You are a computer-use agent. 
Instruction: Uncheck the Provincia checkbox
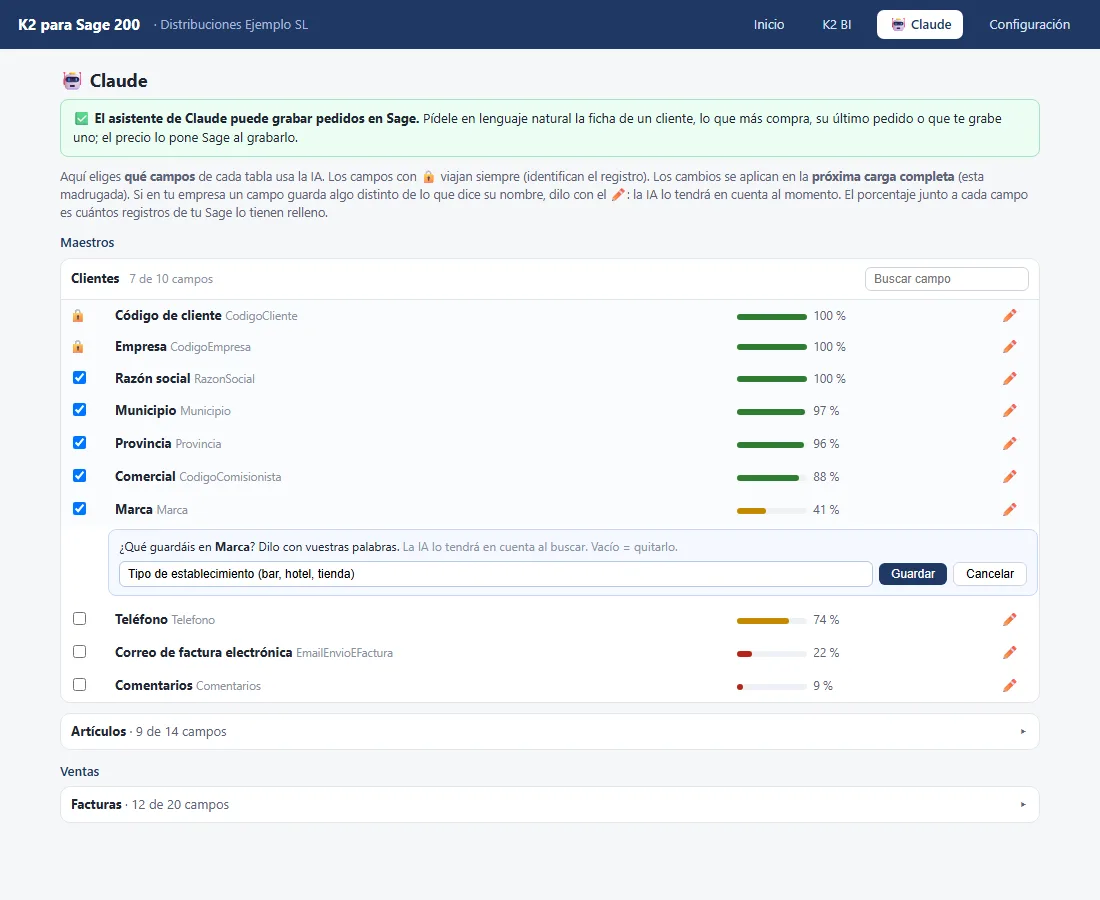[80, 443]
